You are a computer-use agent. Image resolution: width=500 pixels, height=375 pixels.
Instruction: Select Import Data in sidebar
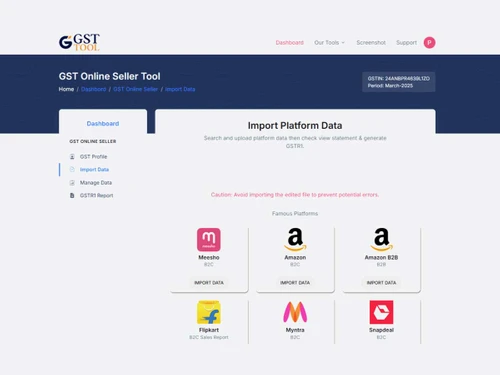click(x=94, y=170)
